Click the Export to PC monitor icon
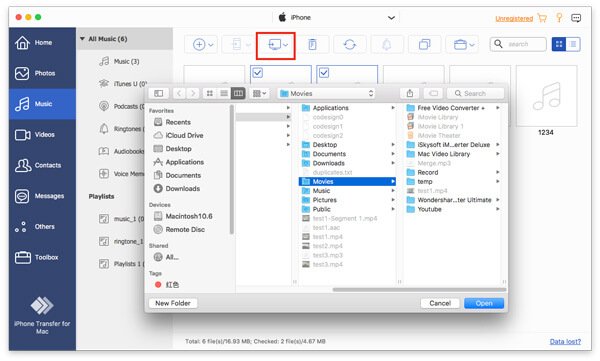The width and height of the screenshot is (600, 361). [x=276, y=45]
